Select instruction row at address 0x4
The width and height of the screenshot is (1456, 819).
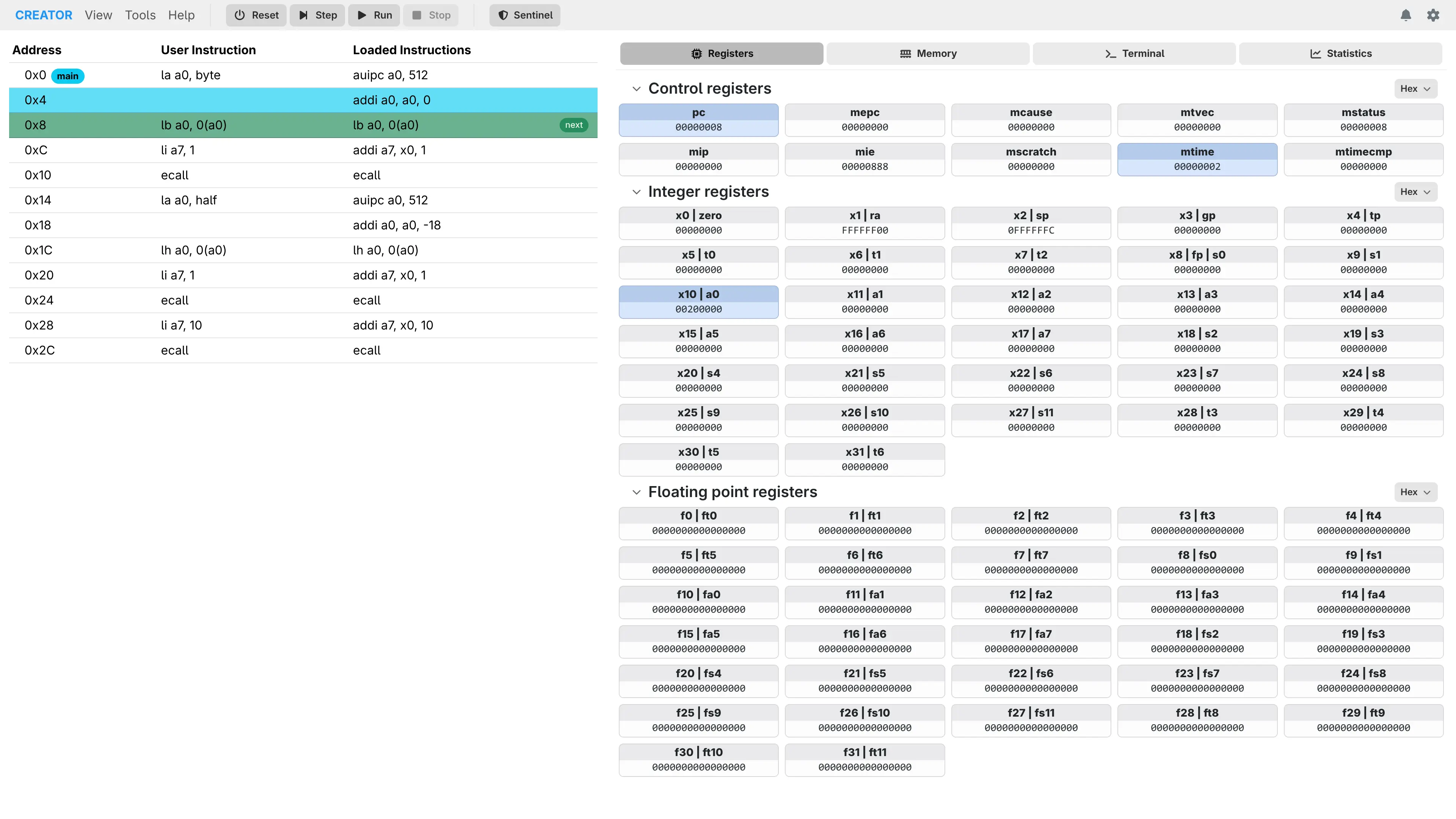[x=303, y=100]
